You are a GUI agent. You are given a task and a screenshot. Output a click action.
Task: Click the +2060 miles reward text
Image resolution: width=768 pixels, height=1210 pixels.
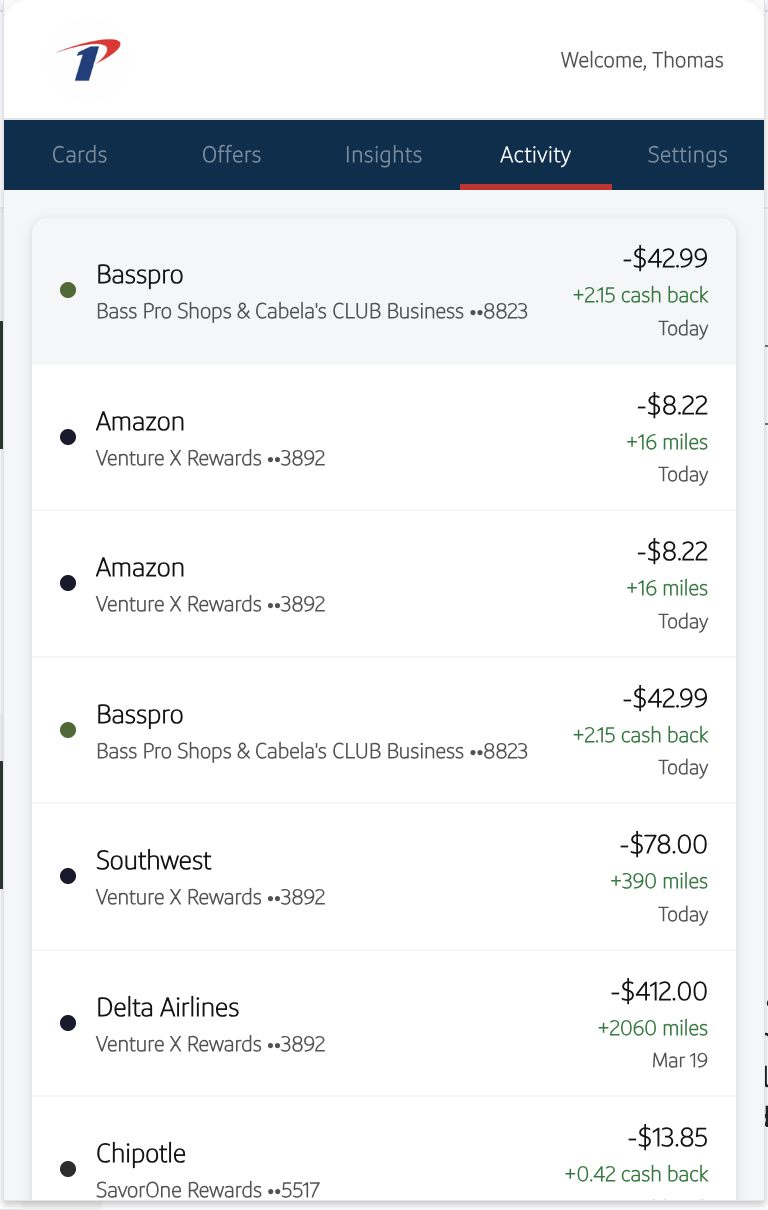coord(653,1028)
